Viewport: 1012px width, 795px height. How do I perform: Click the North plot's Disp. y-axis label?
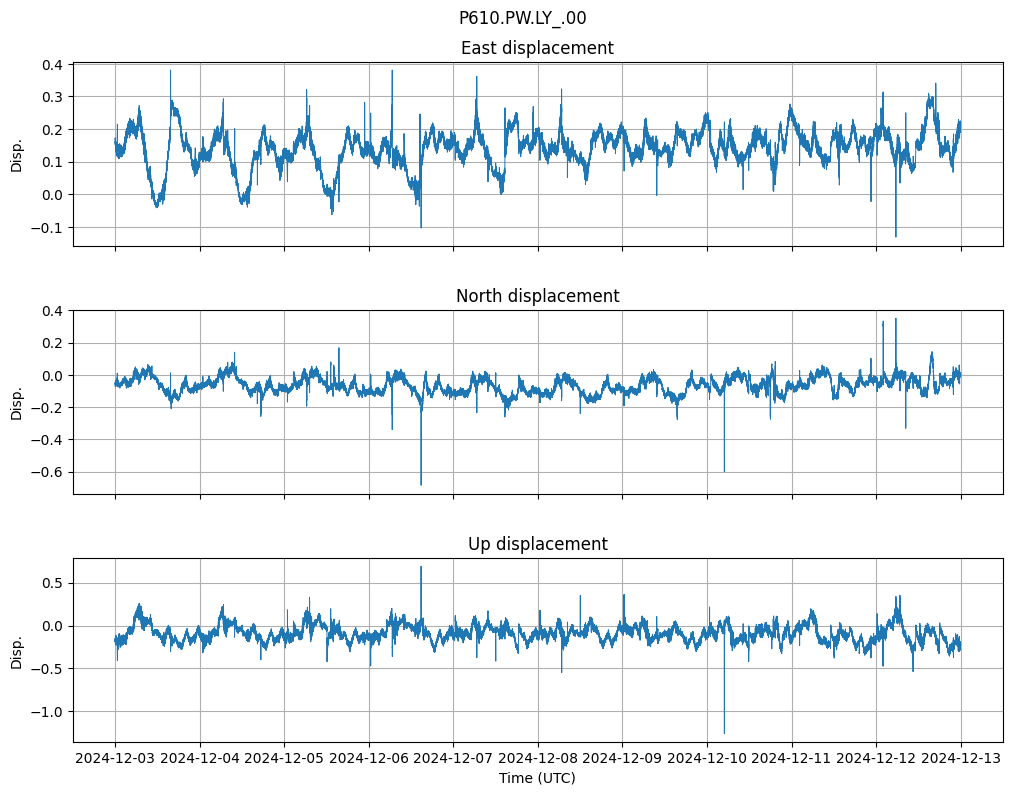click(17, 403)
